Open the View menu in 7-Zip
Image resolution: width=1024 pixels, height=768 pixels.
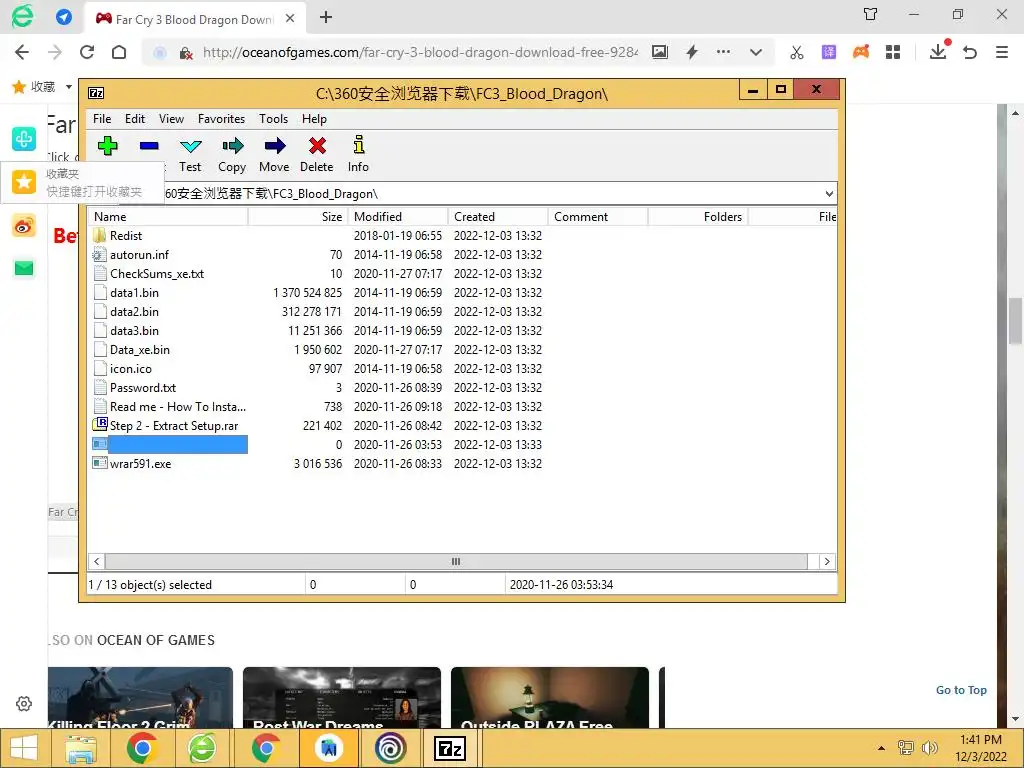pyautogui.click(x=171, y=119)
